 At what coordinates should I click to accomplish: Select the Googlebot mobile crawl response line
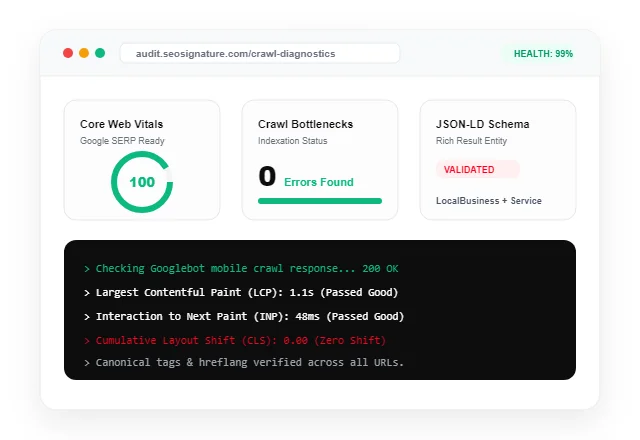[241, 269]
